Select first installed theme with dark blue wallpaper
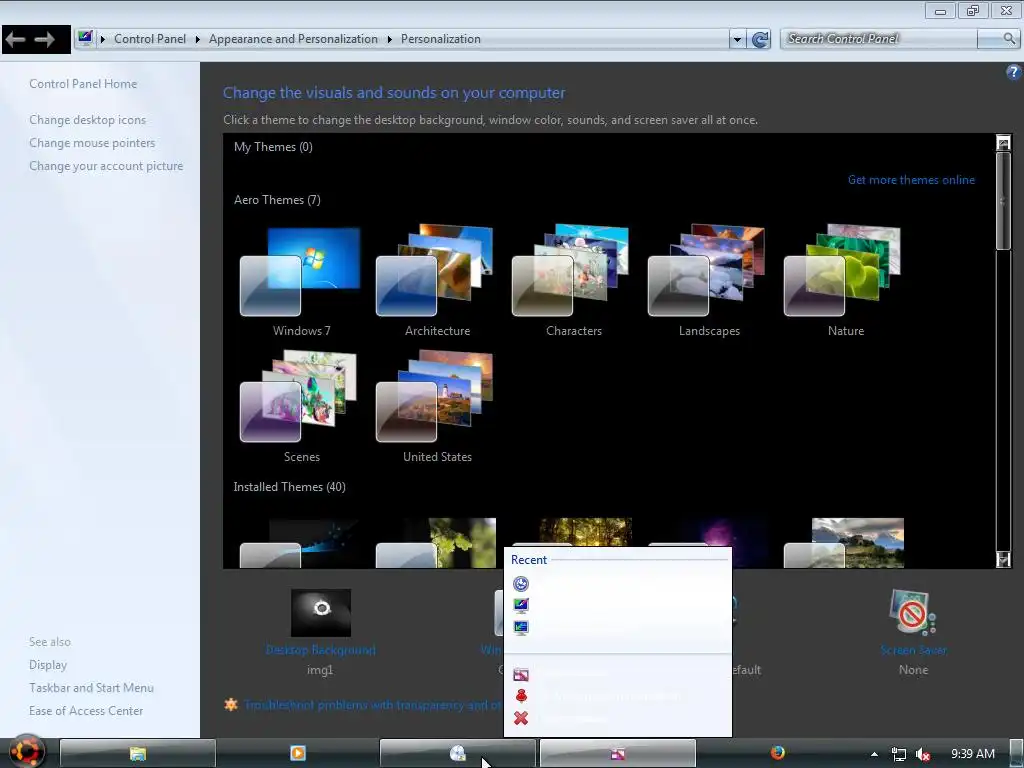Viewport: 1024px width, 768px height. [300, 543]
